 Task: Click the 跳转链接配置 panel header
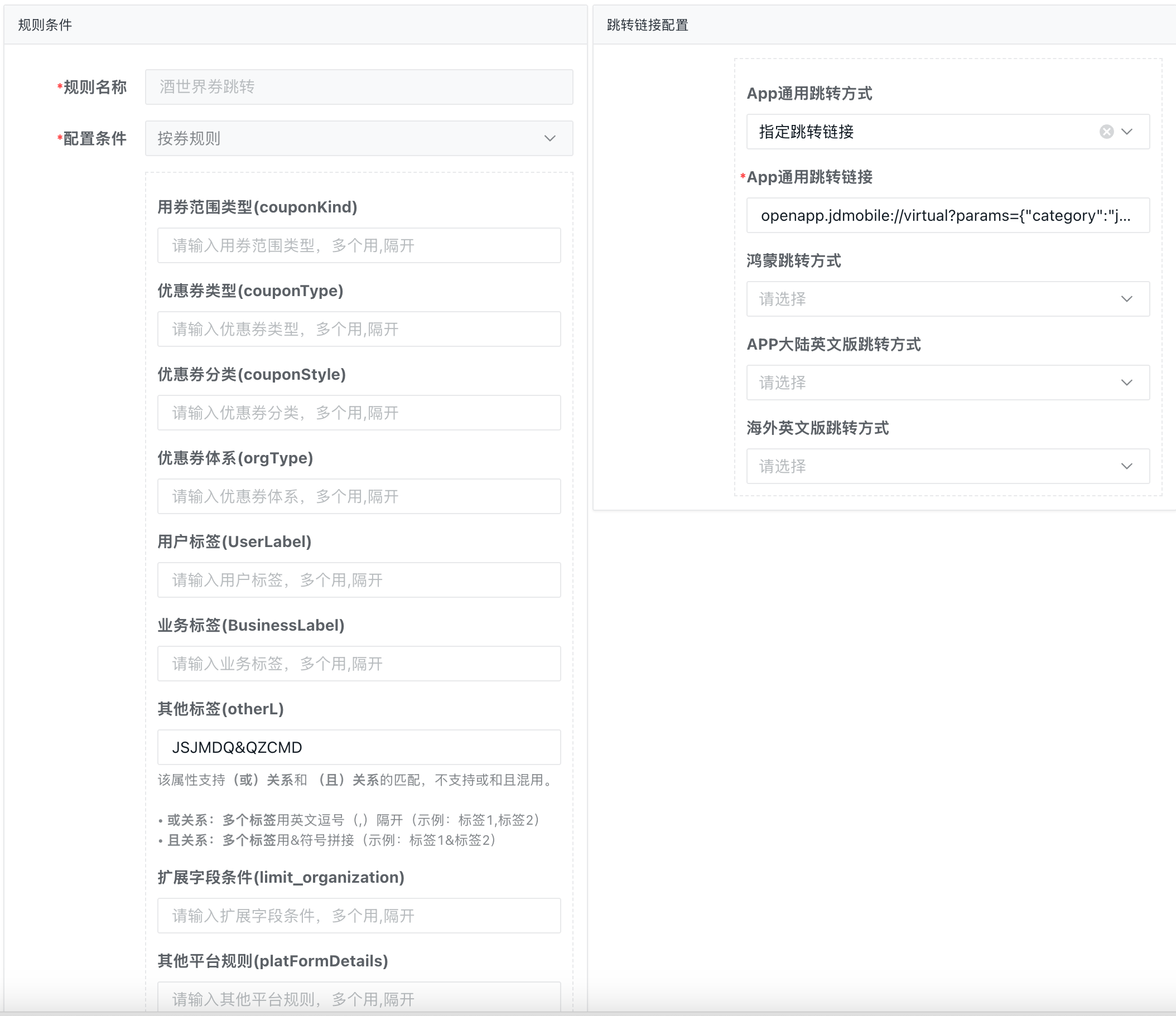point(648,25)
